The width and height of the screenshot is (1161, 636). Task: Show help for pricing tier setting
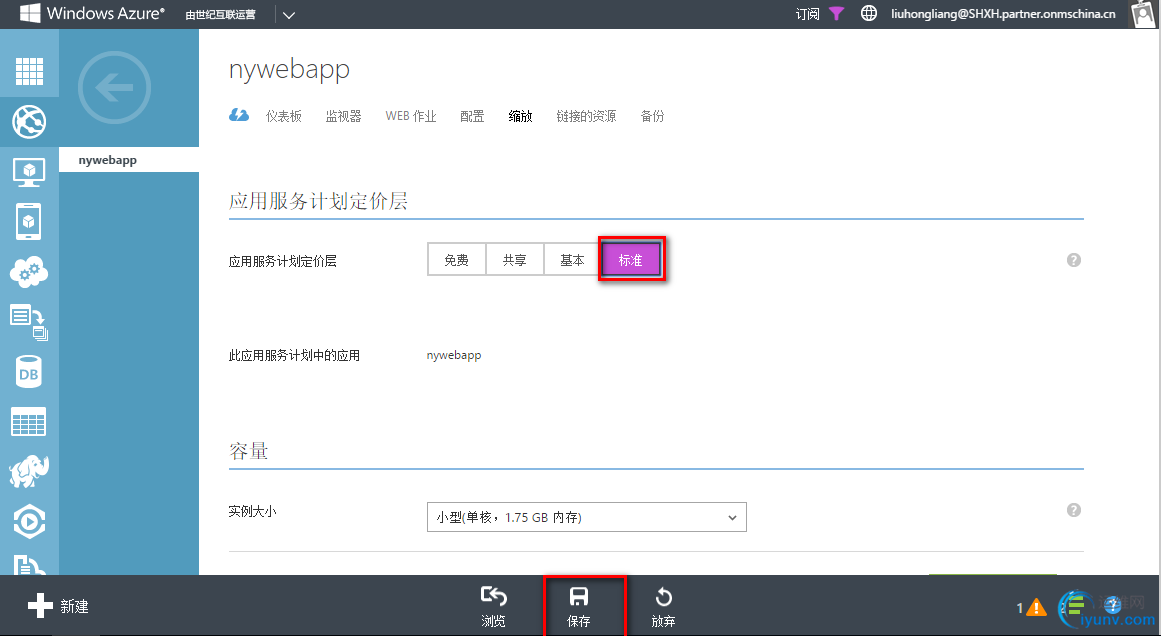(1074, 260)
